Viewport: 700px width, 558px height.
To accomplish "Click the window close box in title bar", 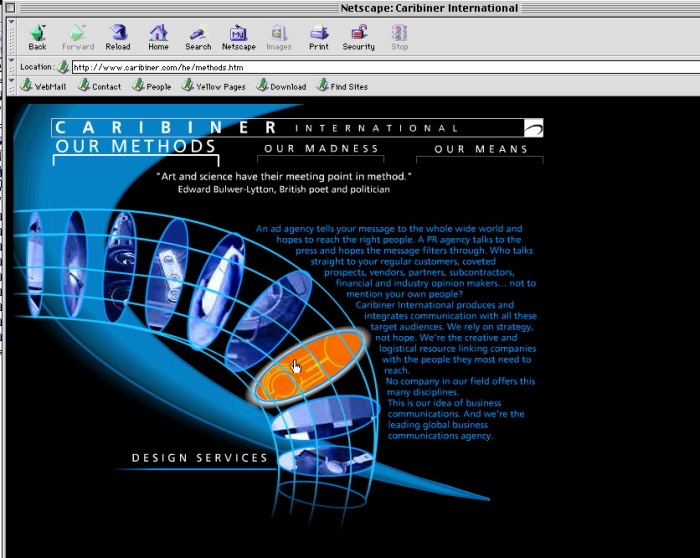I will (11, 8).
